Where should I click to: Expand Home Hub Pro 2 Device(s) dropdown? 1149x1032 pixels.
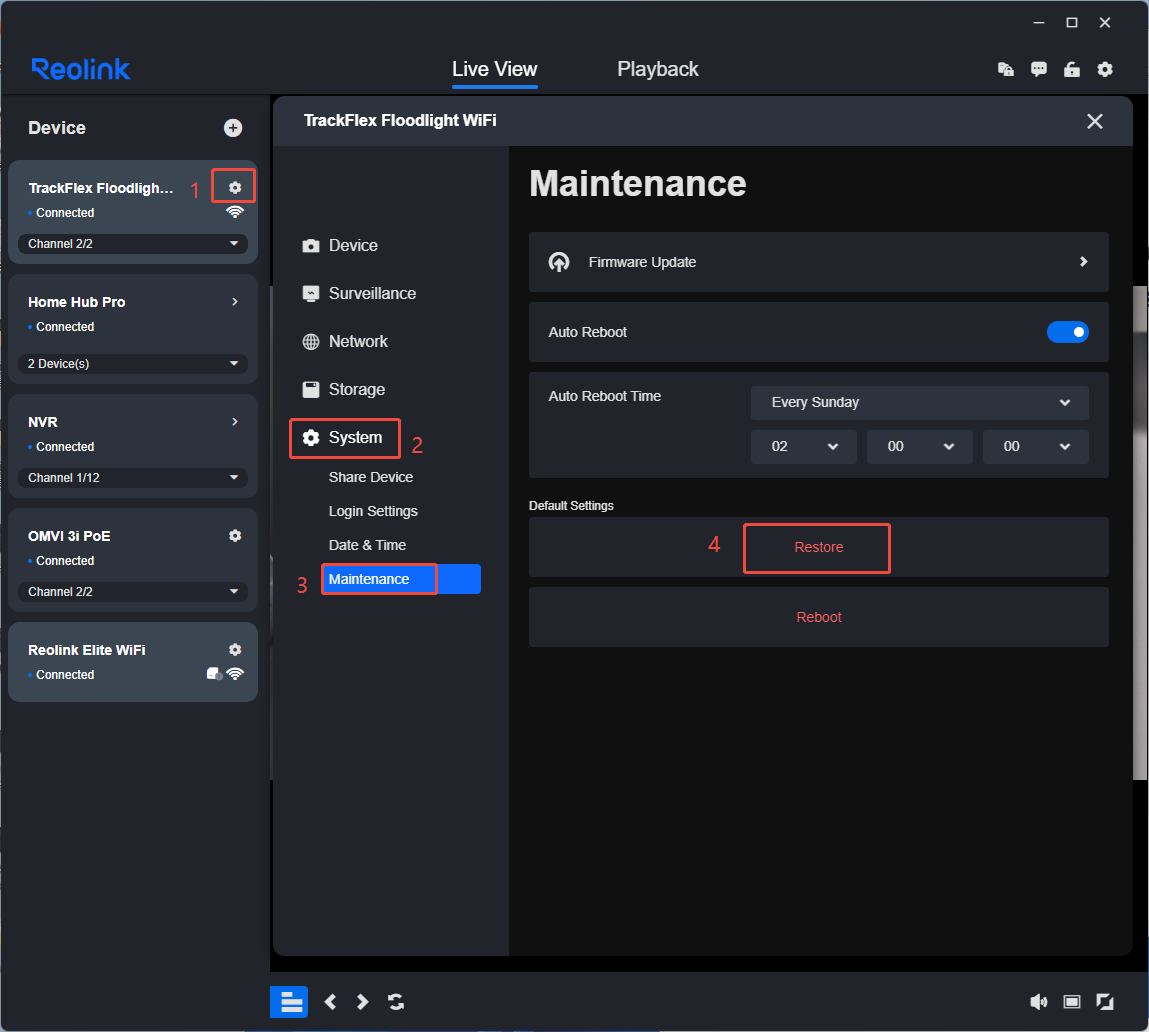click(x=133, y=364)
